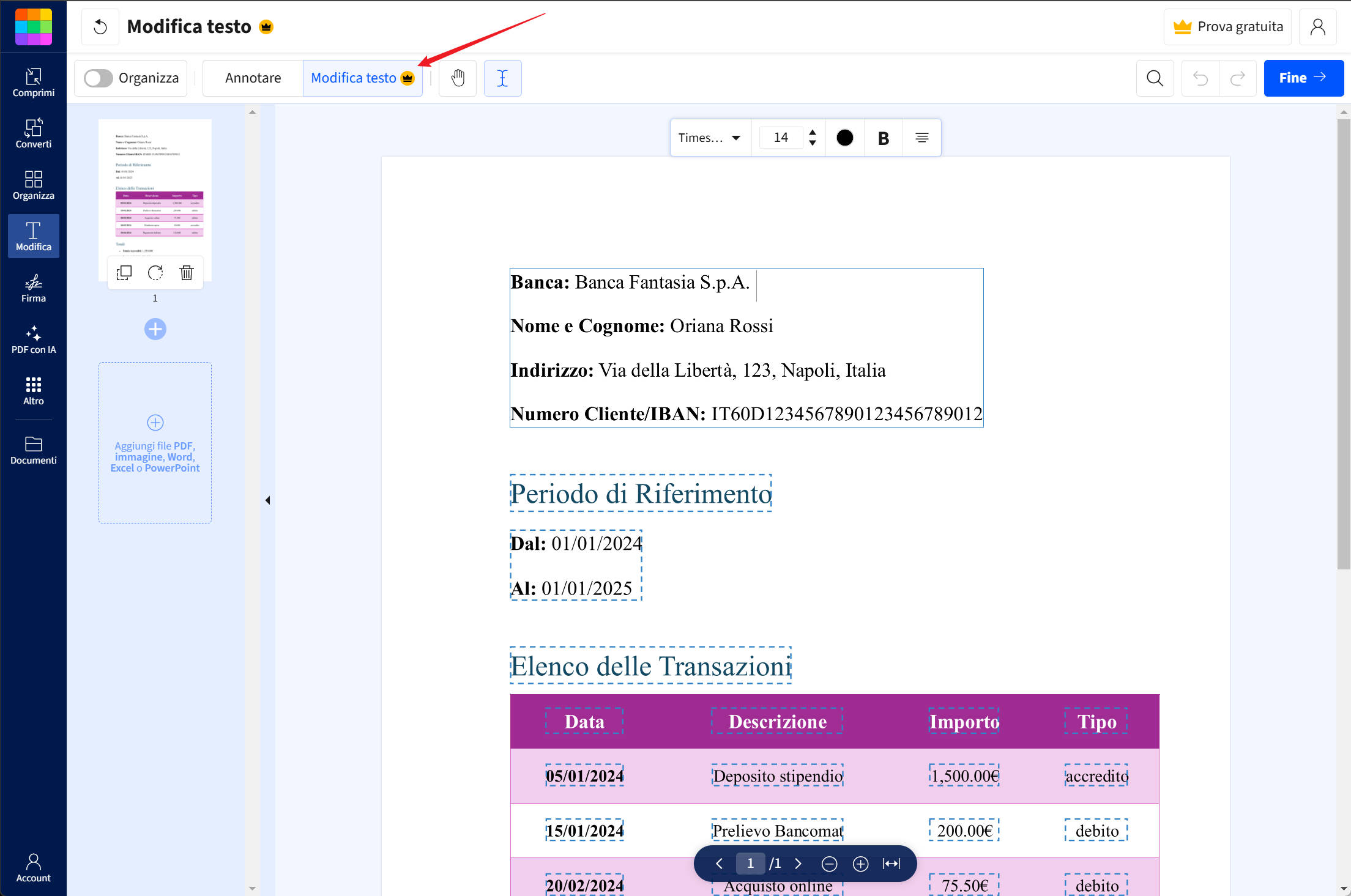The width and height of the screenshot is (1351, 896).
Task: Go to the next page
Action: pyautogui.click(x=798, y=864)
